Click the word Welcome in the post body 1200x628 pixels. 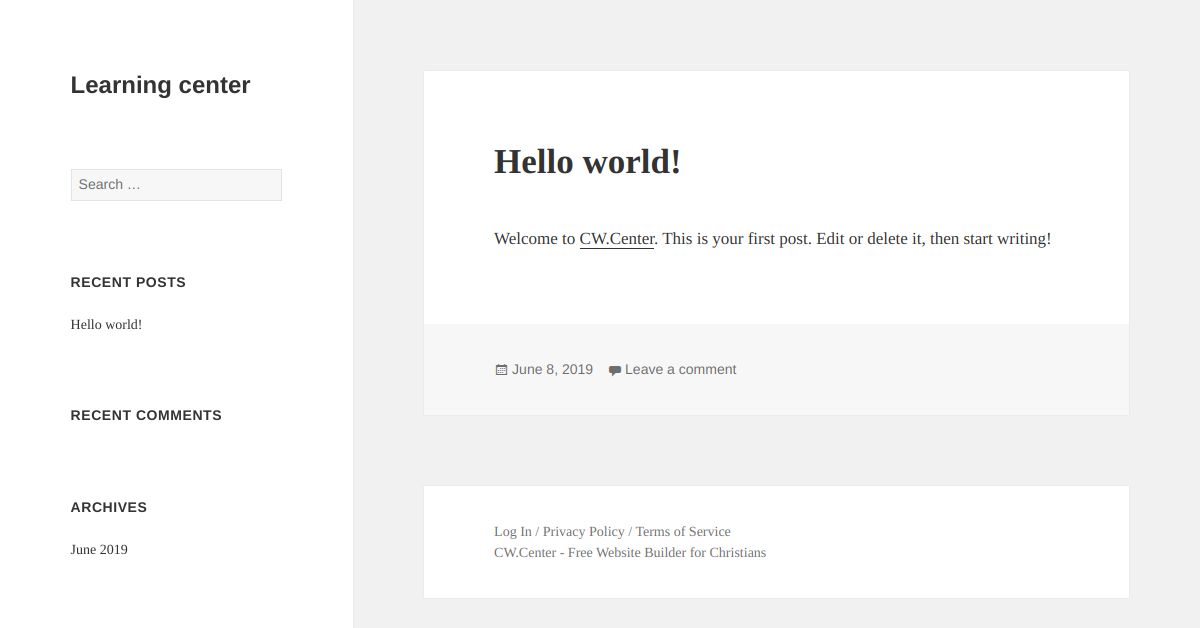tap(534, 239)
